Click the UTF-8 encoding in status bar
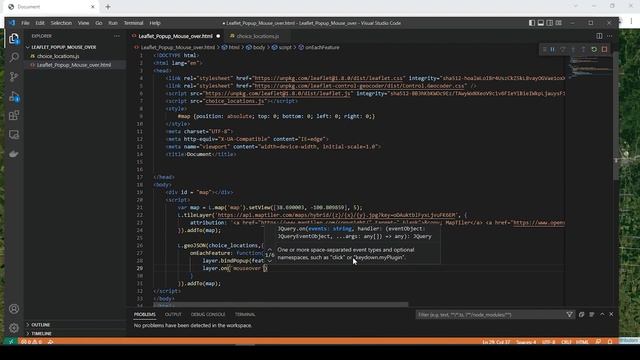 coord(548,342)
